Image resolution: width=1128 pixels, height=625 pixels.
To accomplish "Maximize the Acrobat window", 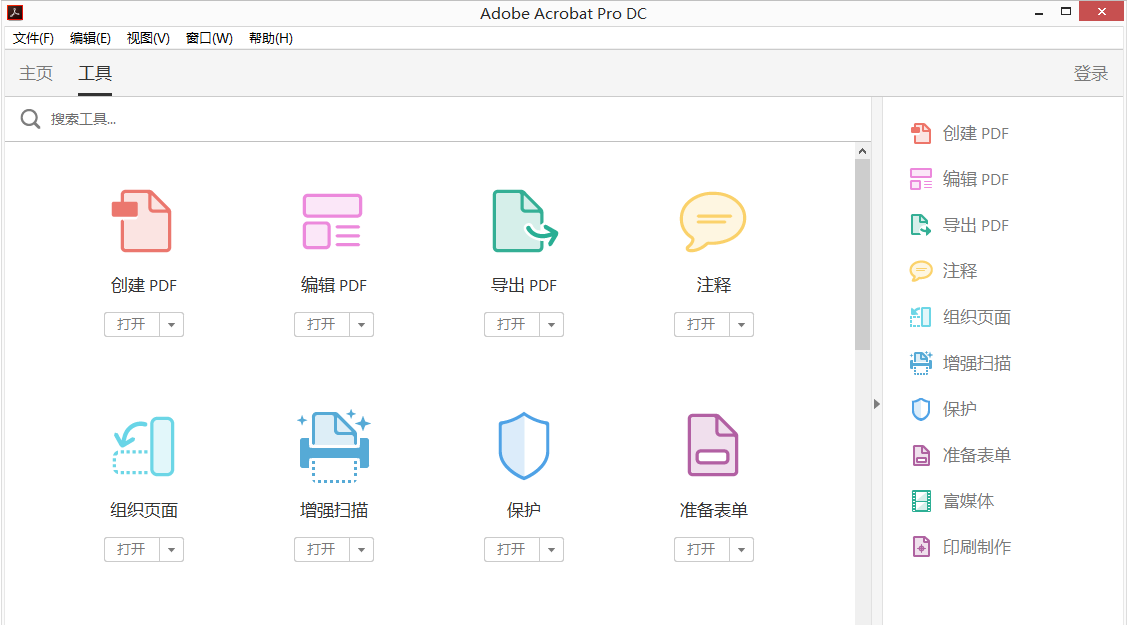I will pyautogui.click(x=1066, y=12).
